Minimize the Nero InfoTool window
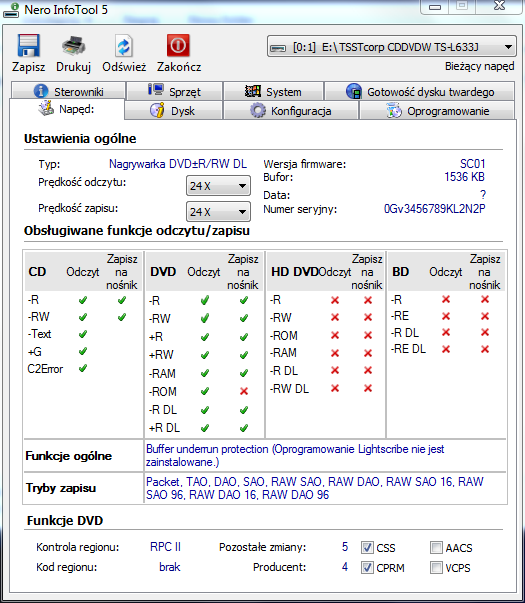The height and width of the screenshot is (603, 525). 435,7
